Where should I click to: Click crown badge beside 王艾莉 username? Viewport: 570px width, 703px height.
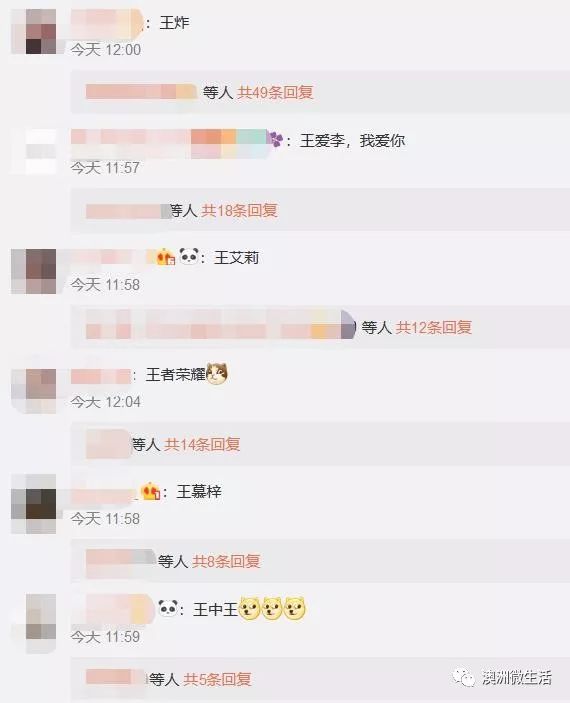click(165, 256)
